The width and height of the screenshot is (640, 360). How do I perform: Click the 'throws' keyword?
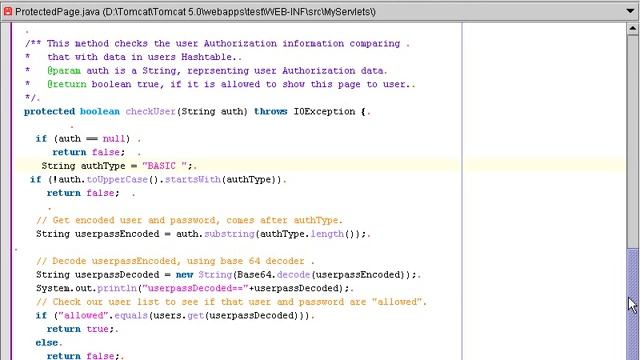(271, 111)
